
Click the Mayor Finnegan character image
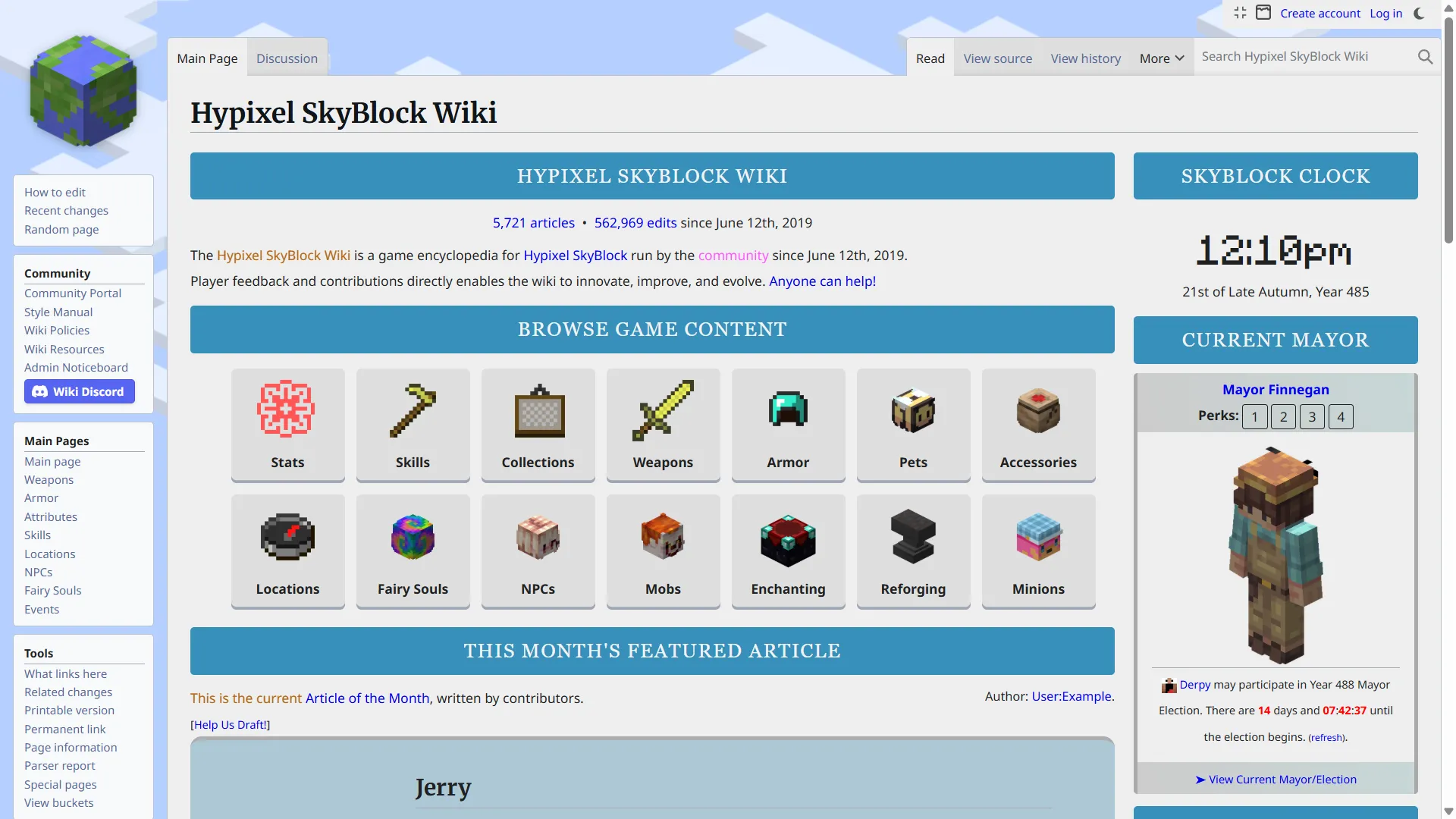click(x=1276, y=555)
